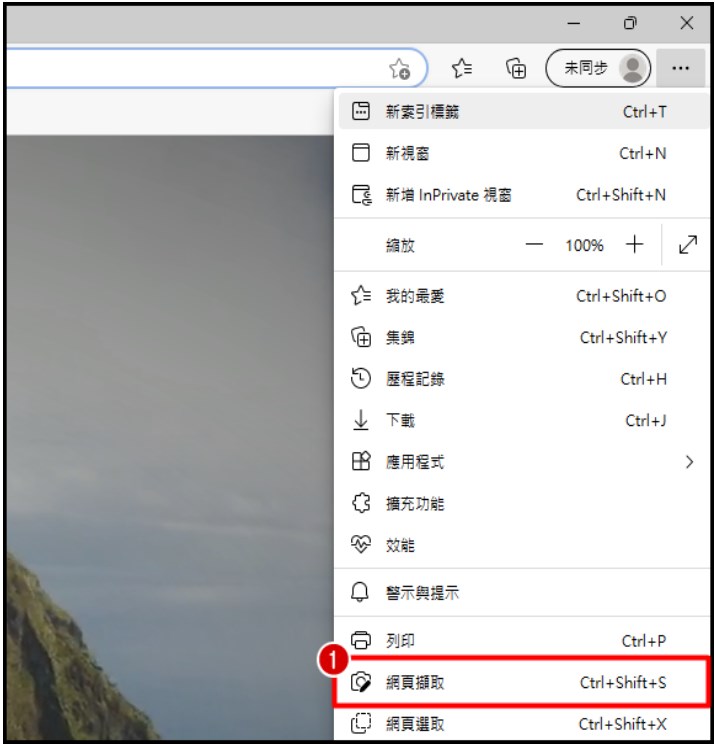
Task: Click the address bar input field
Action: point(196,68)
